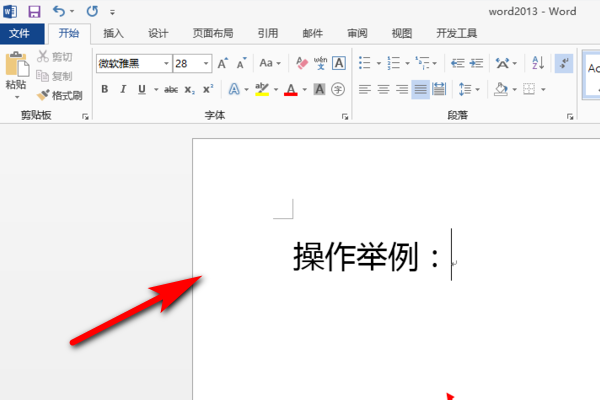The width and height of the screenshot is (600, 400).
Task: Switch to the 设计 (Design) tab
Action: [158, 33]
